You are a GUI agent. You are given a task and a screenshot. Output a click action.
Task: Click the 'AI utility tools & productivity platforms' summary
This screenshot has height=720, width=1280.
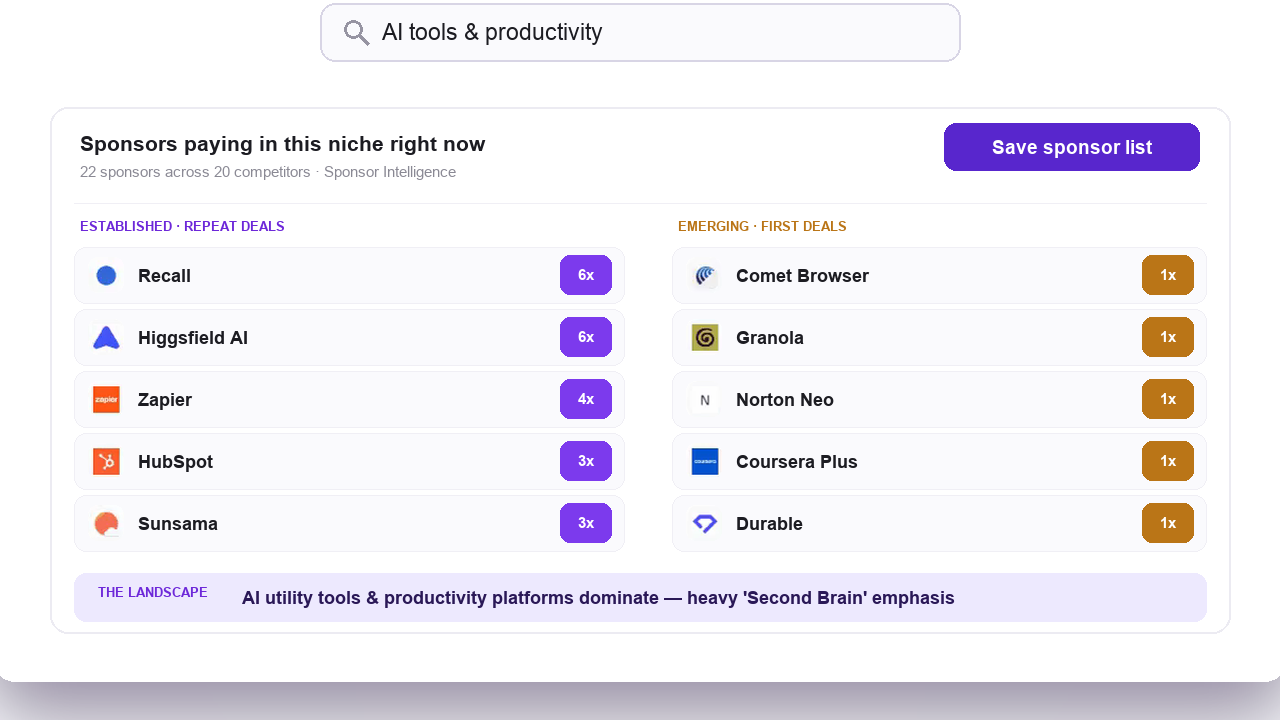598,598
